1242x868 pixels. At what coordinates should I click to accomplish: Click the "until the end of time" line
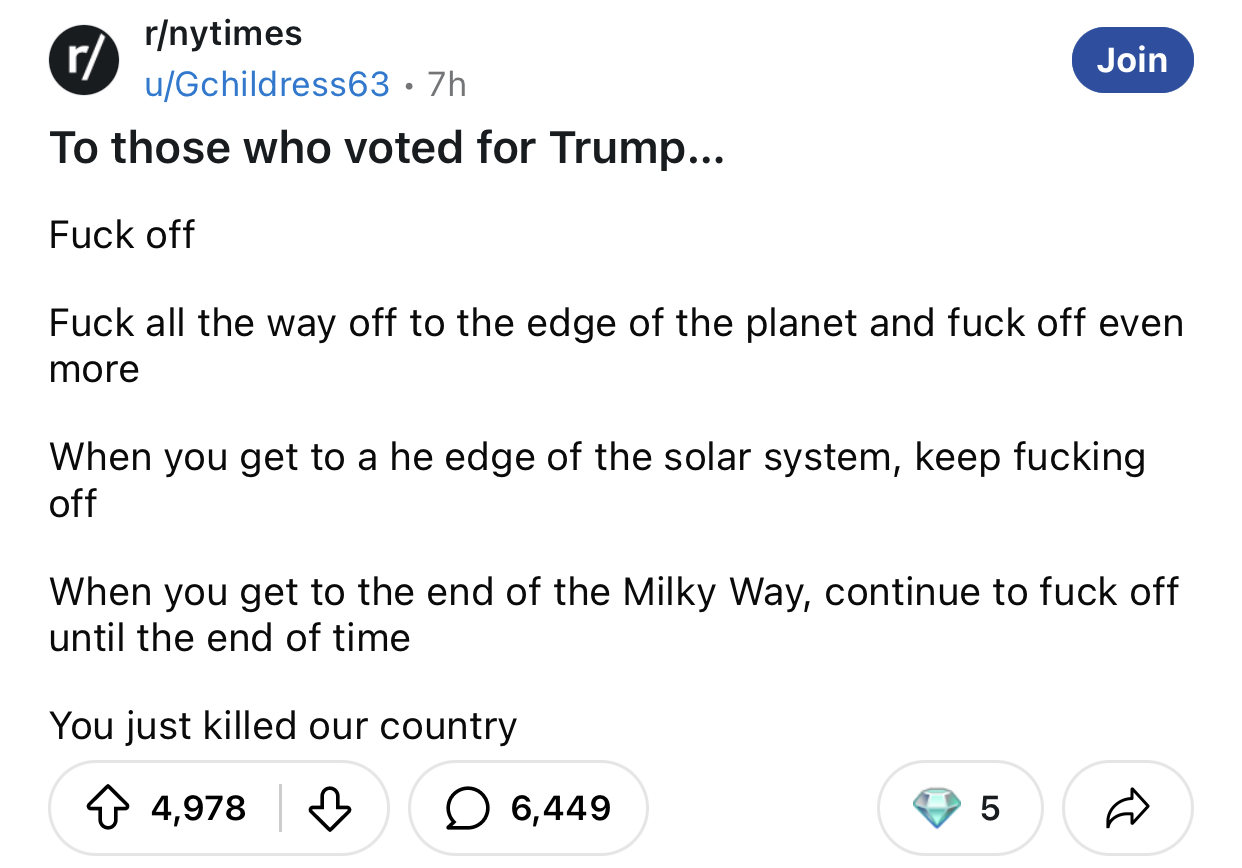[230, 638]
